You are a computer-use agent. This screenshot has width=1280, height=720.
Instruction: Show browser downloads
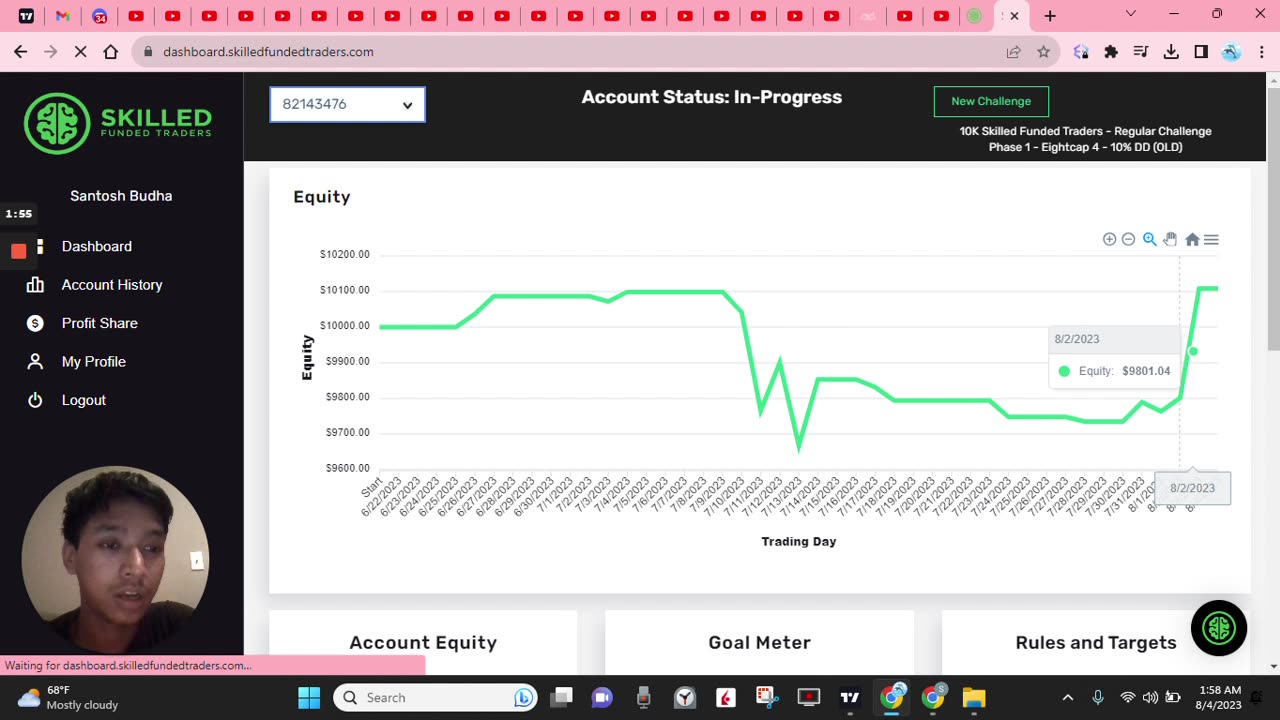click(x=1171, y=52)
